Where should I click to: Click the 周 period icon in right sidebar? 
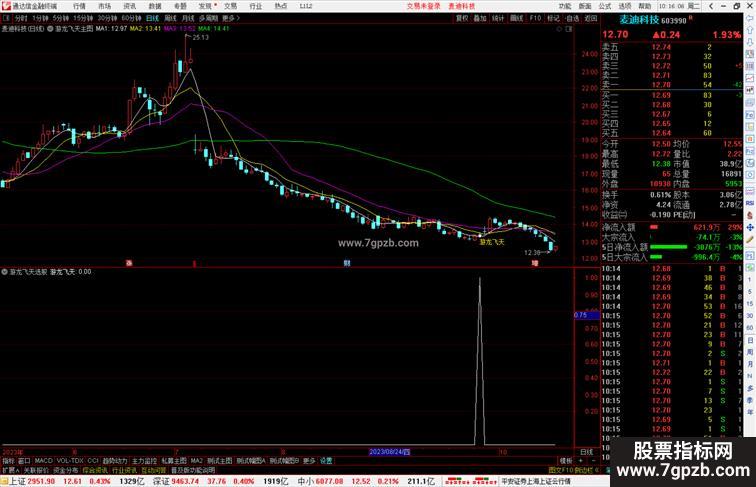pyautogui.click(x=750, y=352)
